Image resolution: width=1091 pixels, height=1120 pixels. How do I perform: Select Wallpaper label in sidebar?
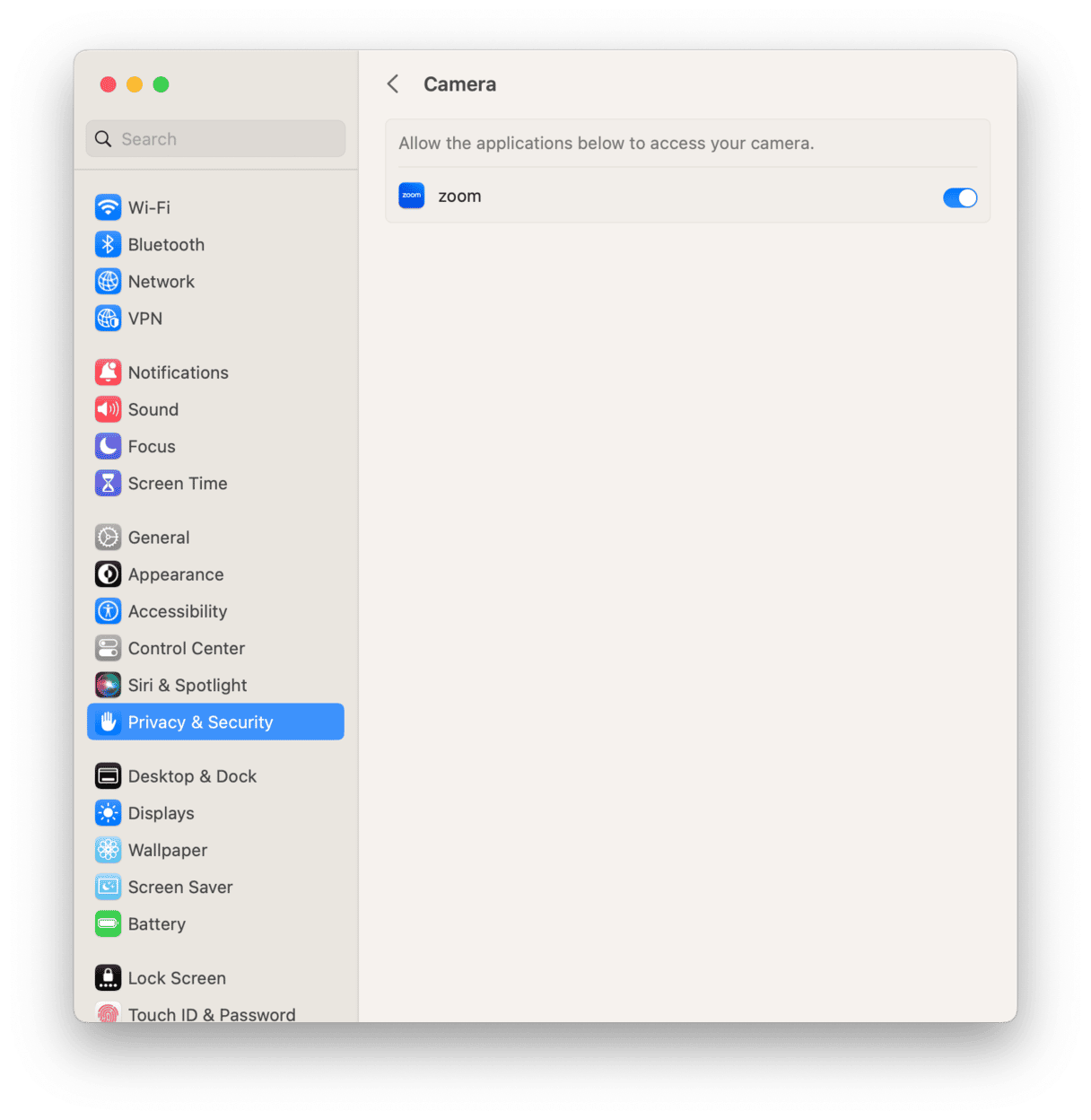168,850
